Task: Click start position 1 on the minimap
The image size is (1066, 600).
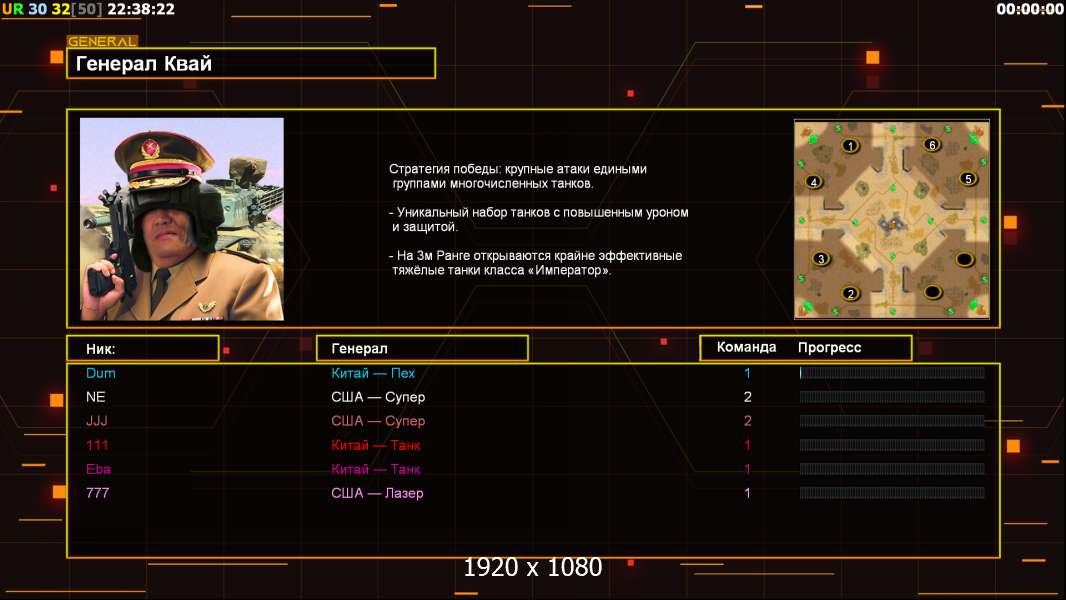Action: pyautogui.click(x=850, y=146)
